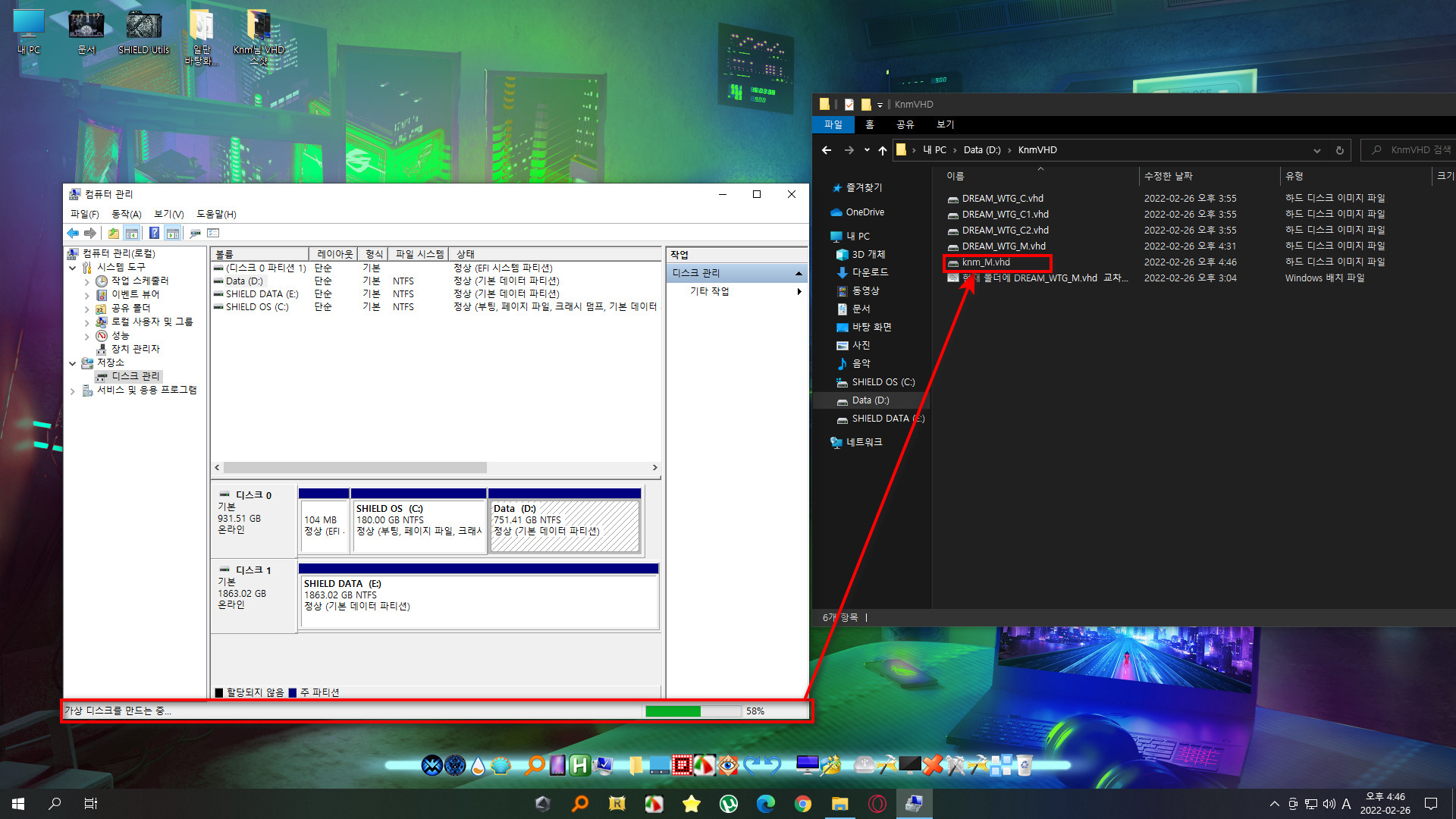The image size is (1456, 819).
Task: Open the 홈 tab in Explorer
Action: coord(870,125)
